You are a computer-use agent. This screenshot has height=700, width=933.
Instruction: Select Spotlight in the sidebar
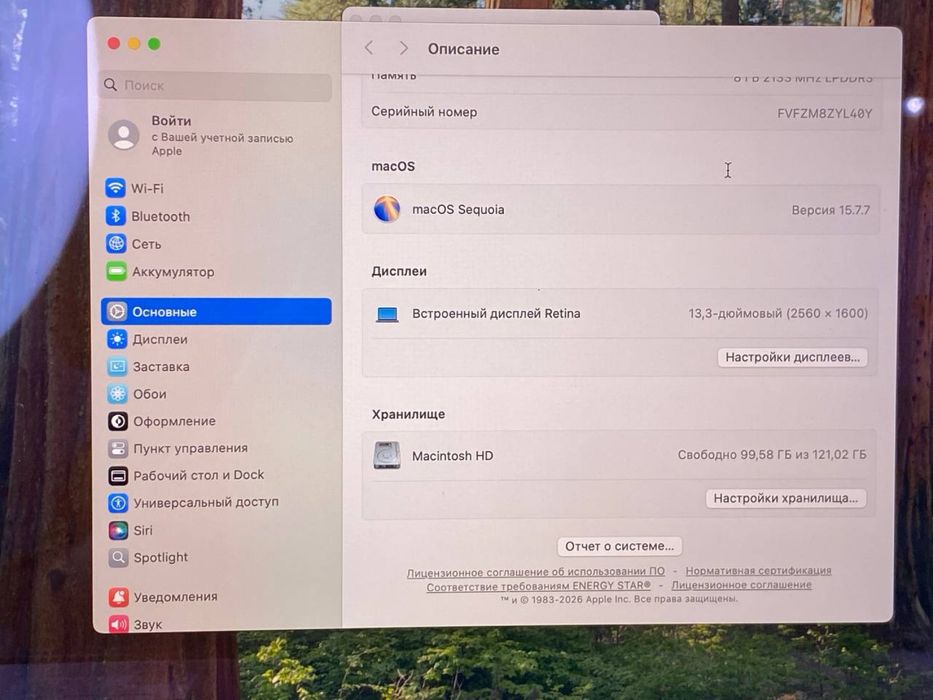coord(217,557)
